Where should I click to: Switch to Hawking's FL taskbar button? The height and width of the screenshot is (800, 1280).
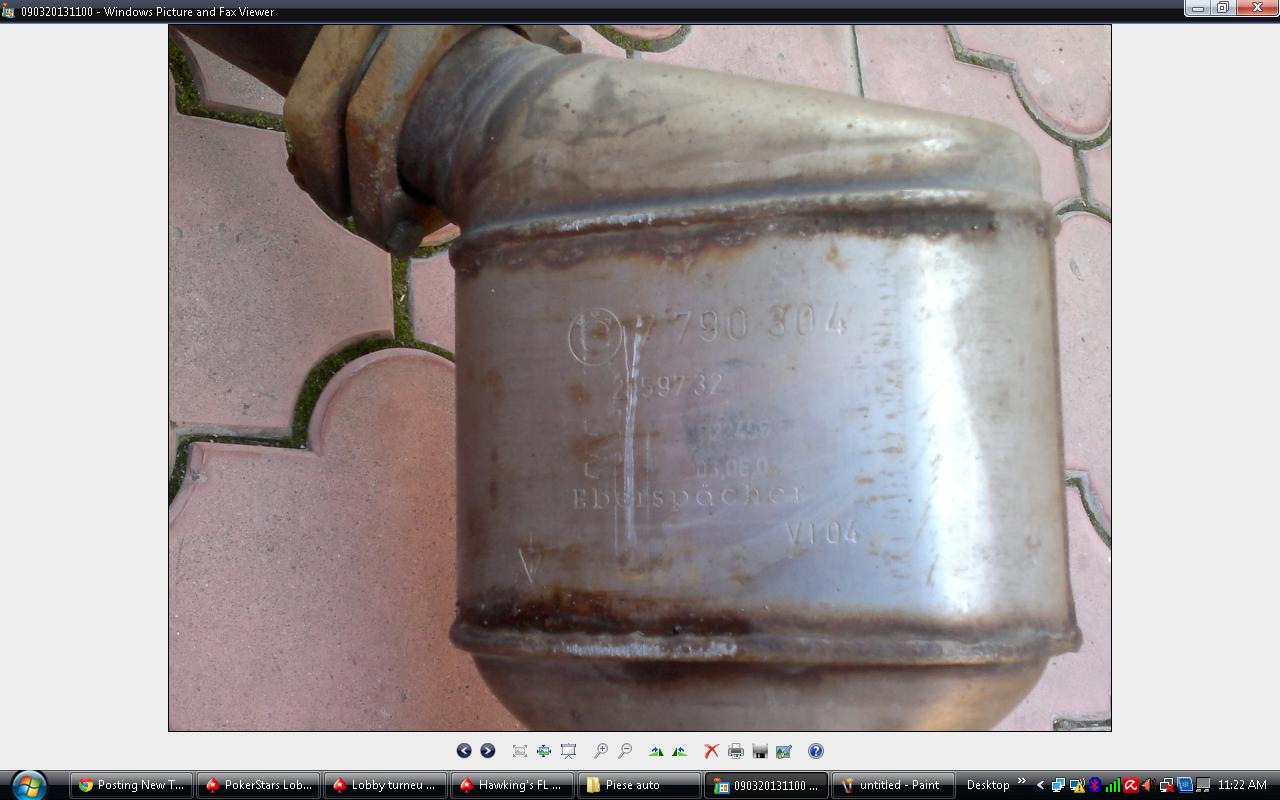(513, 785)
